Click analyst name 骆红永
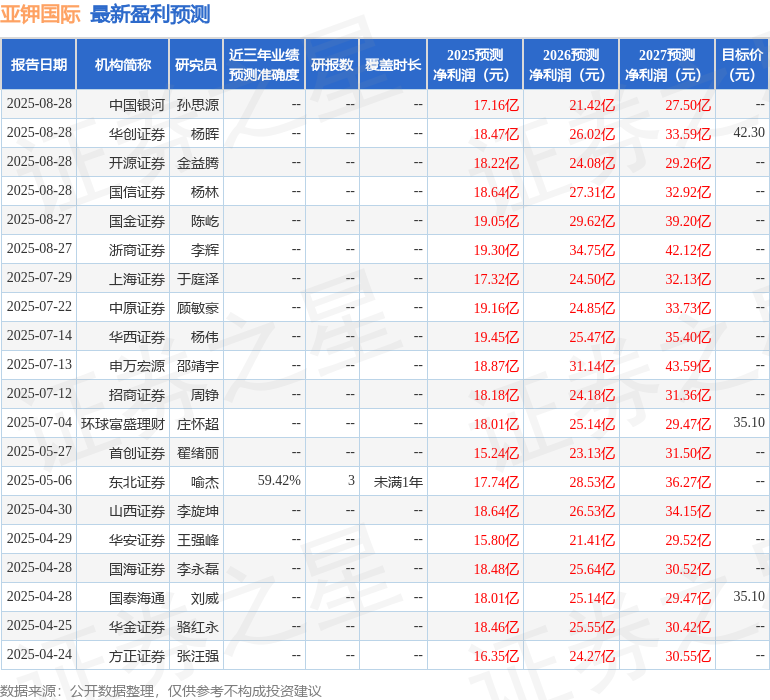Image resolution: width=770 pixels, height=700 pixels. 197,626
